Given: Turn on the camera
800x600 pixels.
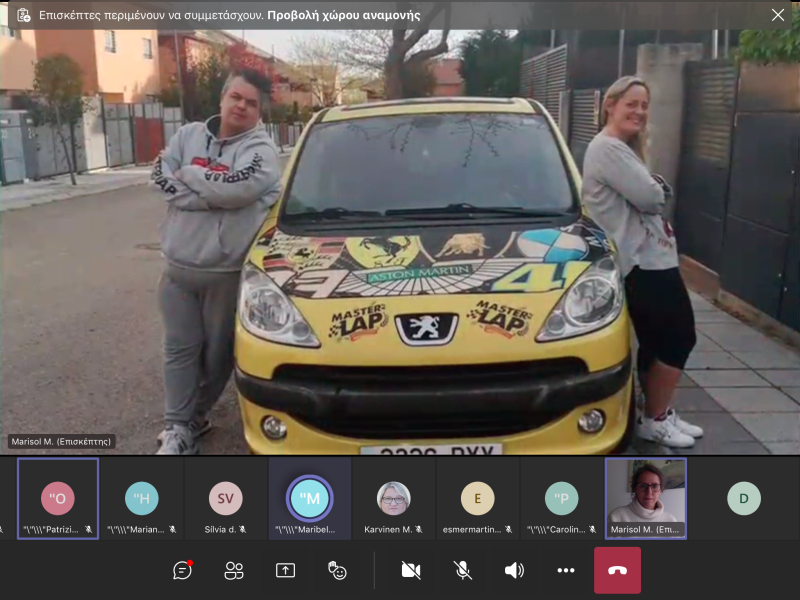Looking at the screenshot, I should point(410,570).
